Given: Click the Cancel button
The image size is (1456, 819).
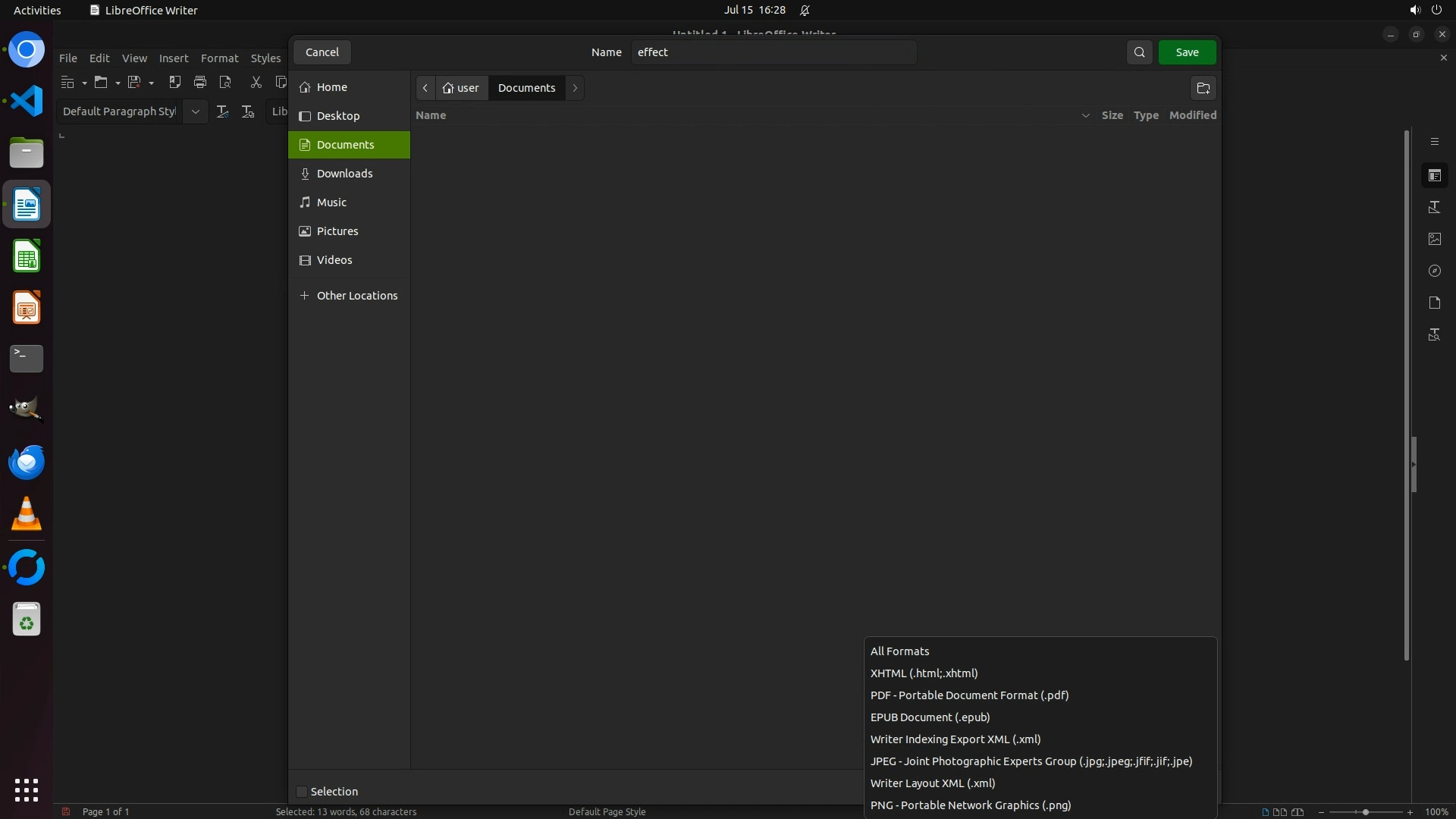Looking at the screenshot, I should (322, 52).
